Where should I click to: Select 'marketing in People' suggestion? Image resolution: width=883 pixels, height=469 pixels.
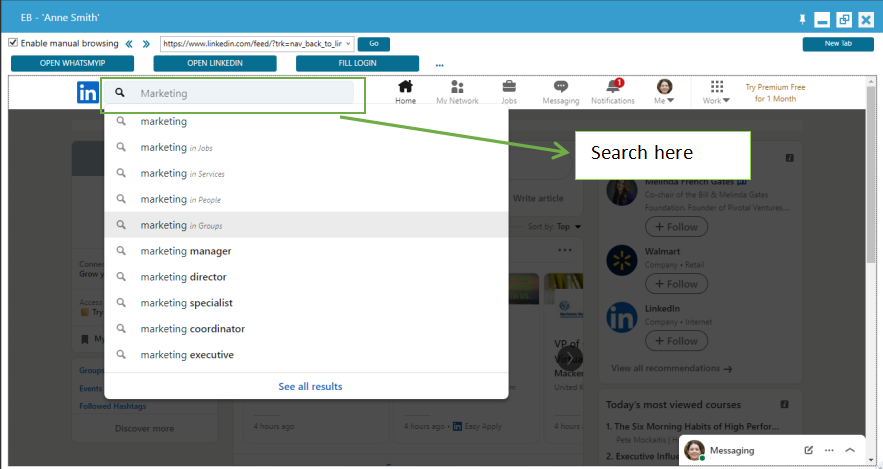306,199
